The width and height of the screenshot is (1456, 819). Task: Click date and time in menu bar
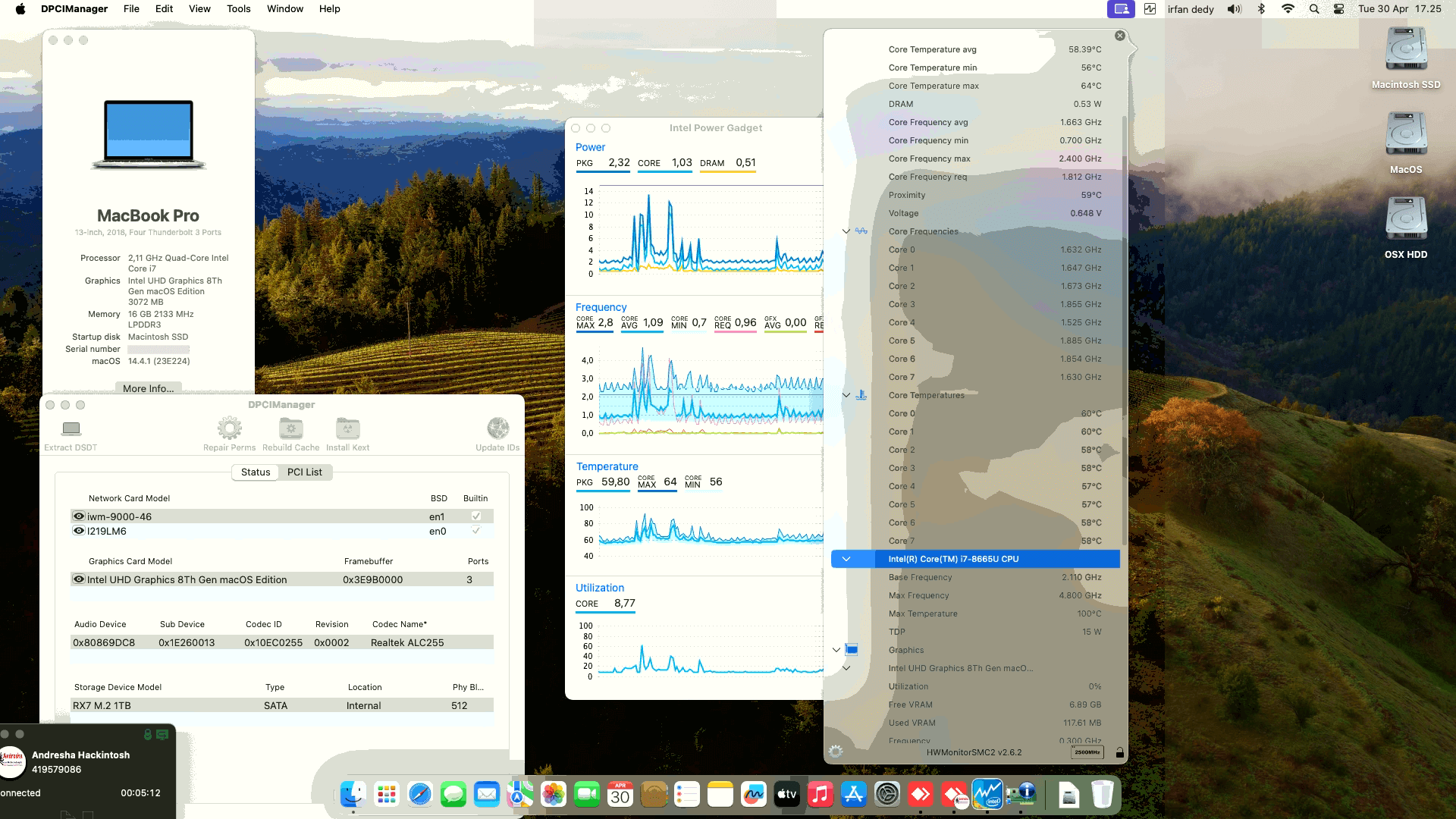pos(1399,9)
